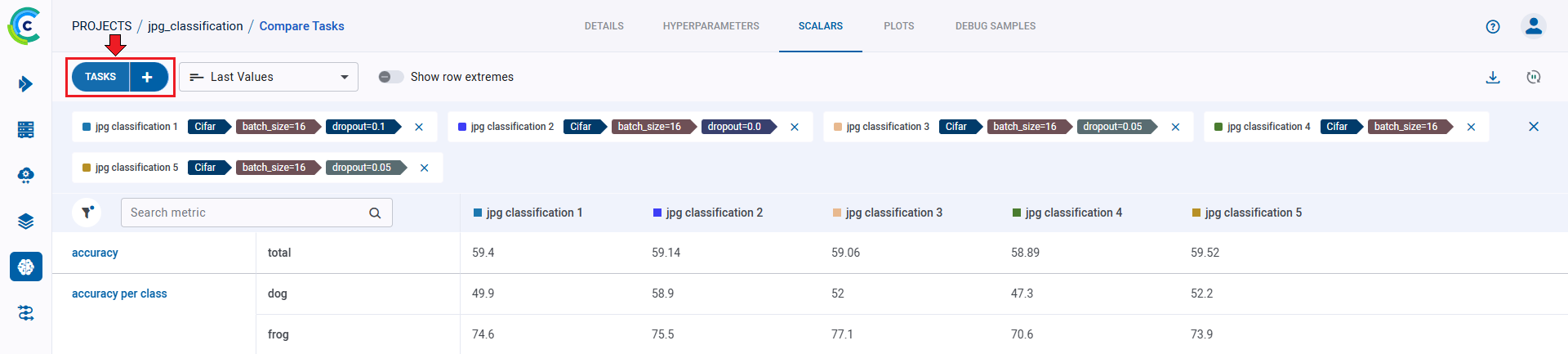The height and width of the screenshot is (354, 1568).
Task: Click the ClearML logo icon
Action: (x=24, y=26)
